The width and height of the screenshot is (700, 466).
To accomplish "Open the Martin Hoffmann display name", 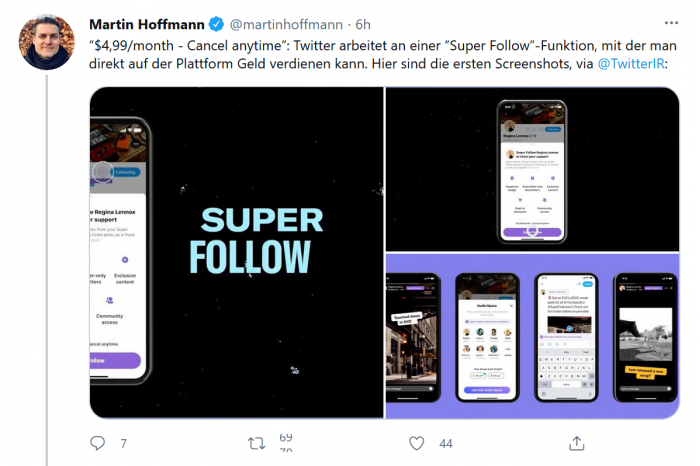I will pos(149,23).
